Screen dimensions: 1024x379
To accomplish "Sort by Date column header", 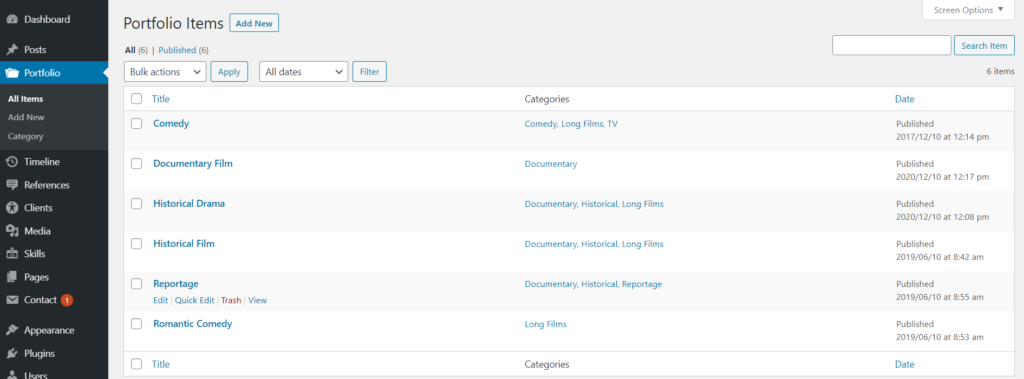I will [x=904, y=99].
